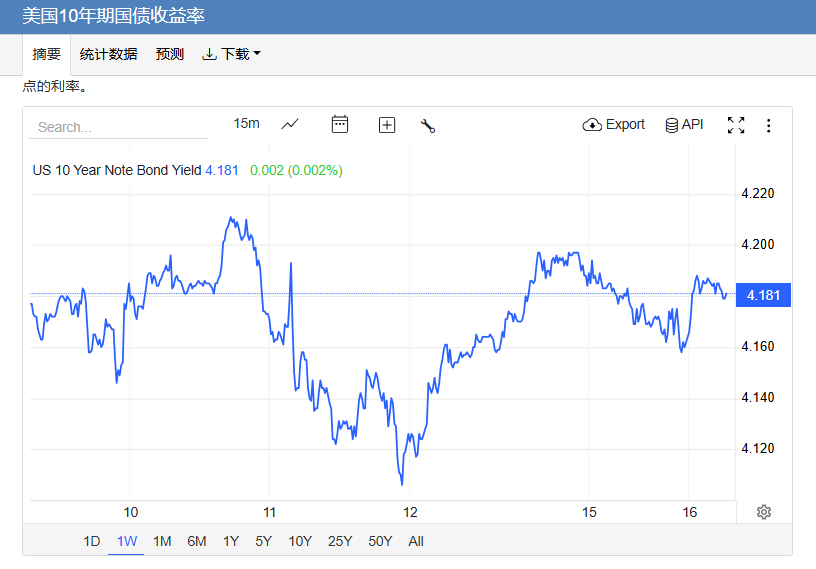The width and height of the screenshot is (816, 569).
Task: Show the All time range
Action: pyautogui.click(x=416, y=541)
